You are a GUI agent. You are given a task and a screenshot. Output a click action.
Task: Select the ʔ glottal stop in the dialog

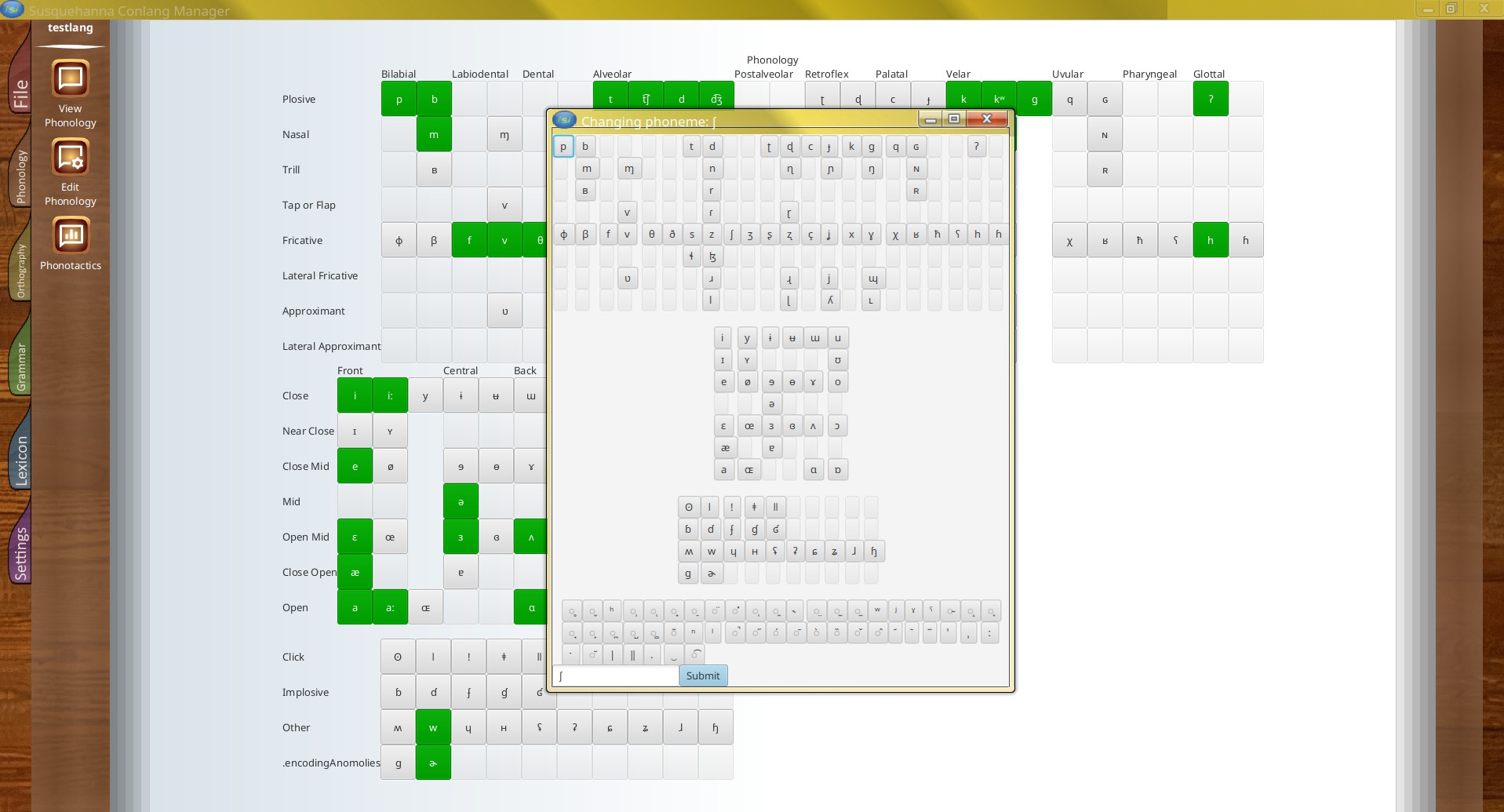(x=976, y=147)
